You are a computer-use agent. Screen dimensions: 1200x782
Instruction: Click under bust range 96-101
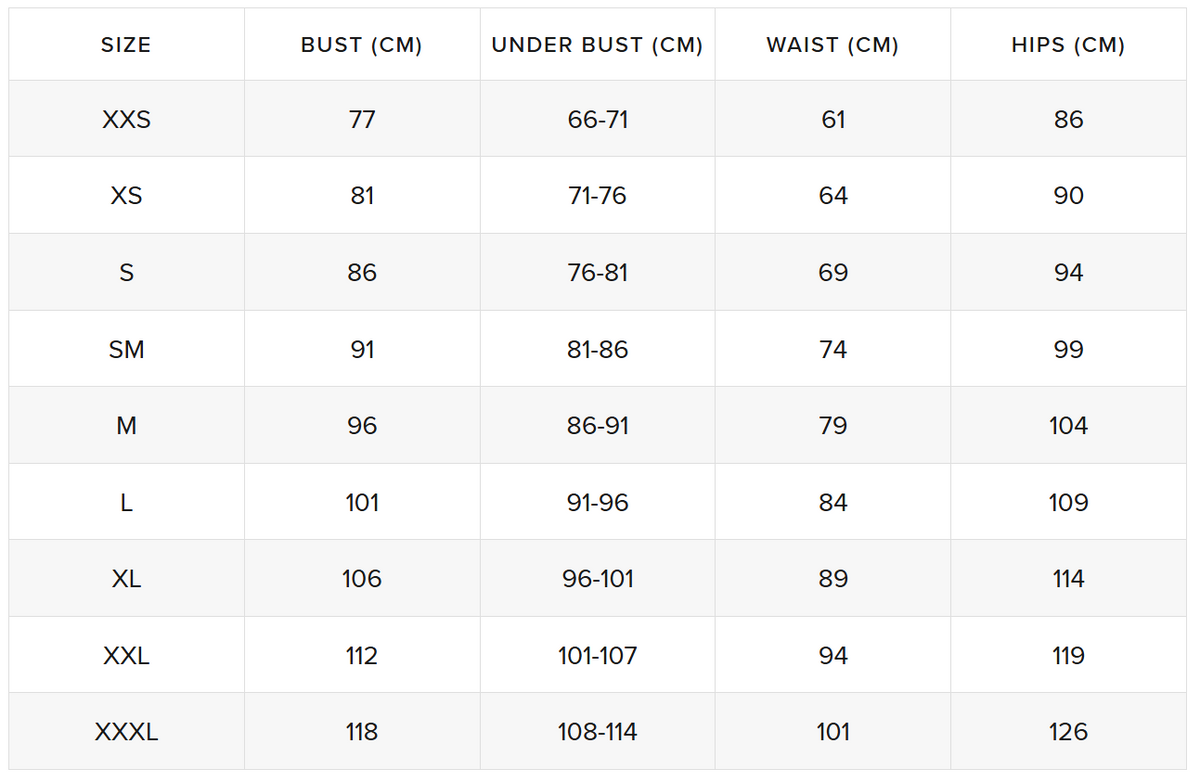[597, 579]
